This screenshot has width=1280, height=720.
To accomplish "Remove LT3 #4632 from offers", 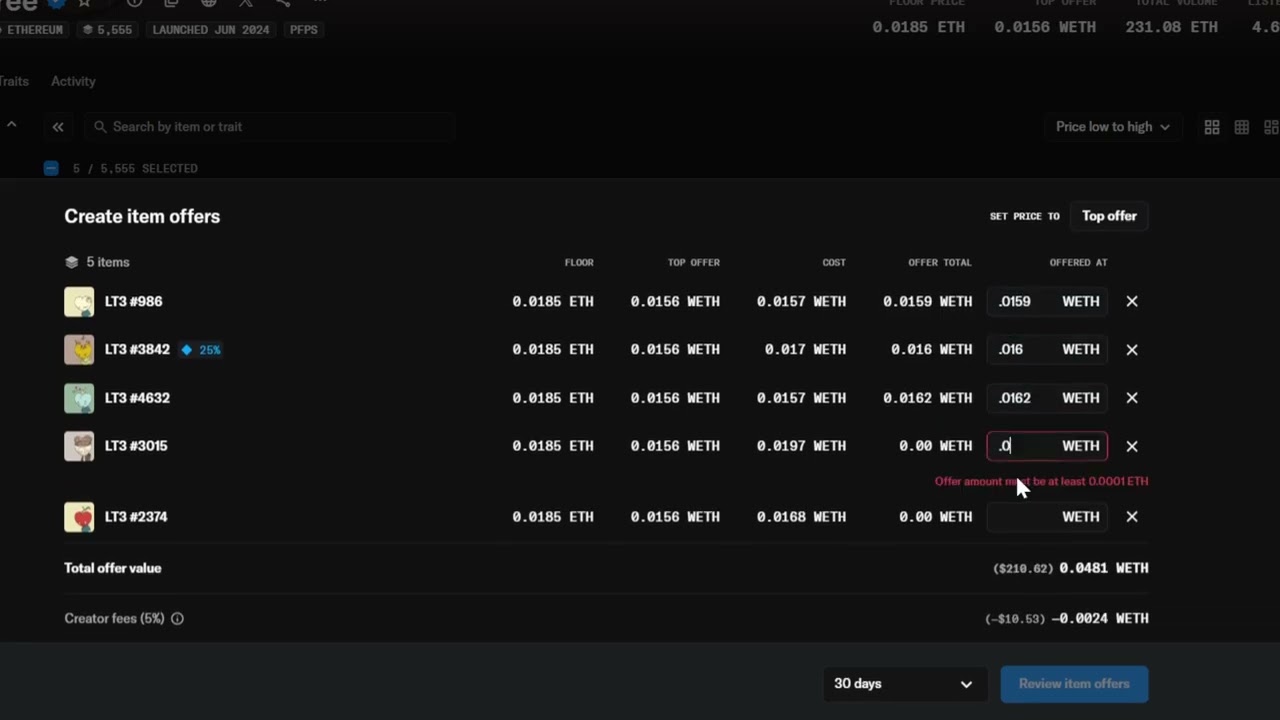I will click(x=1132, y=397).
